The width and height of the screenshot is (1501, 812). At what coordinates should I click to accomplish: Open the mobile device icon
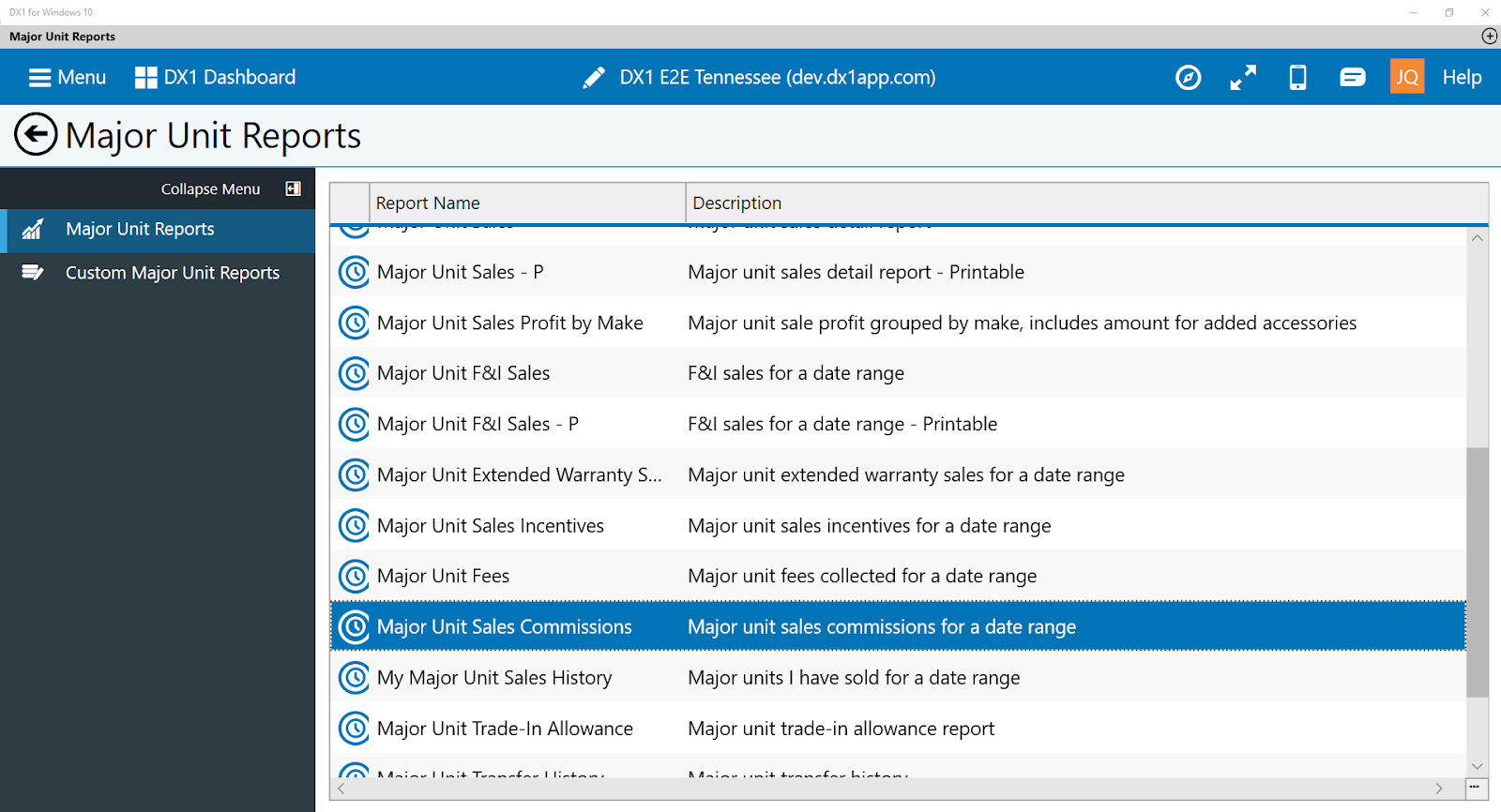click(1297, 77)
